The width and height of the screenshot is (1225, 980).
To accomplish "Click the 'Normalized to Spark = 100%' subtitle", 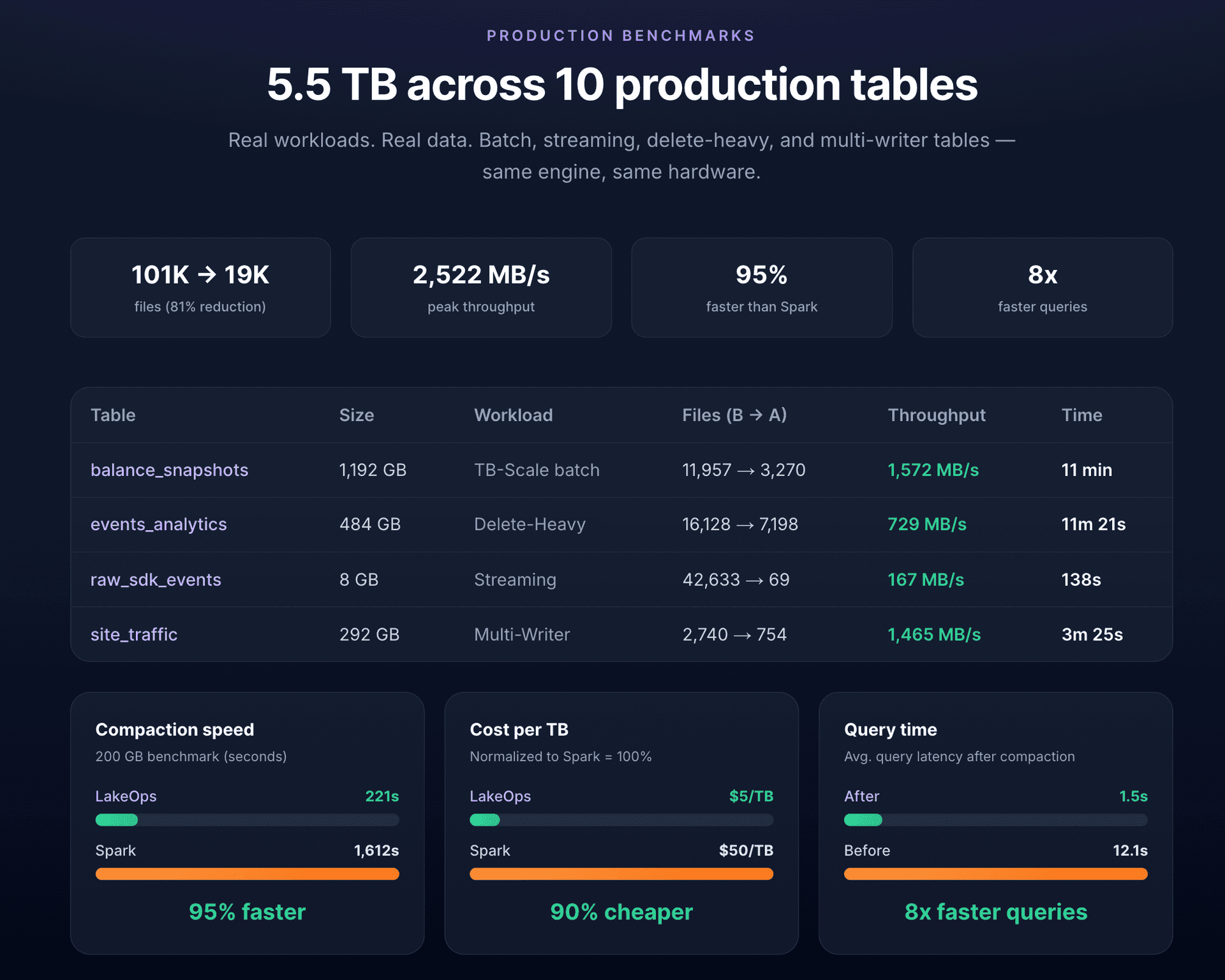I will click(x=561, y=757).
